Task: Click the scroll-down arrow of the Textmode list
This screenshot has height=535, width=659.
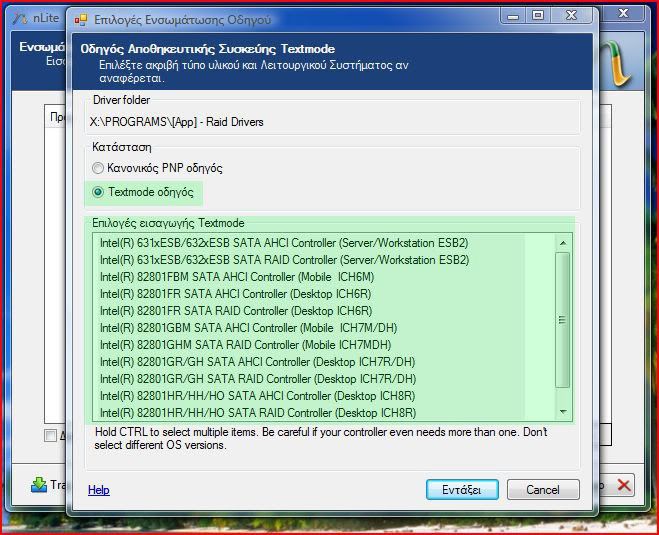Action: pyautogui.click(x=562, y=411)
